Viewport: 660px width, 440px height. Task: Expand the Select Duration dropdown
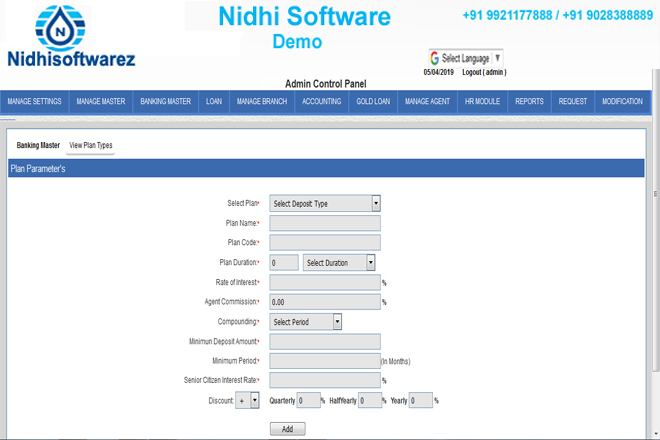coord(339,263)
